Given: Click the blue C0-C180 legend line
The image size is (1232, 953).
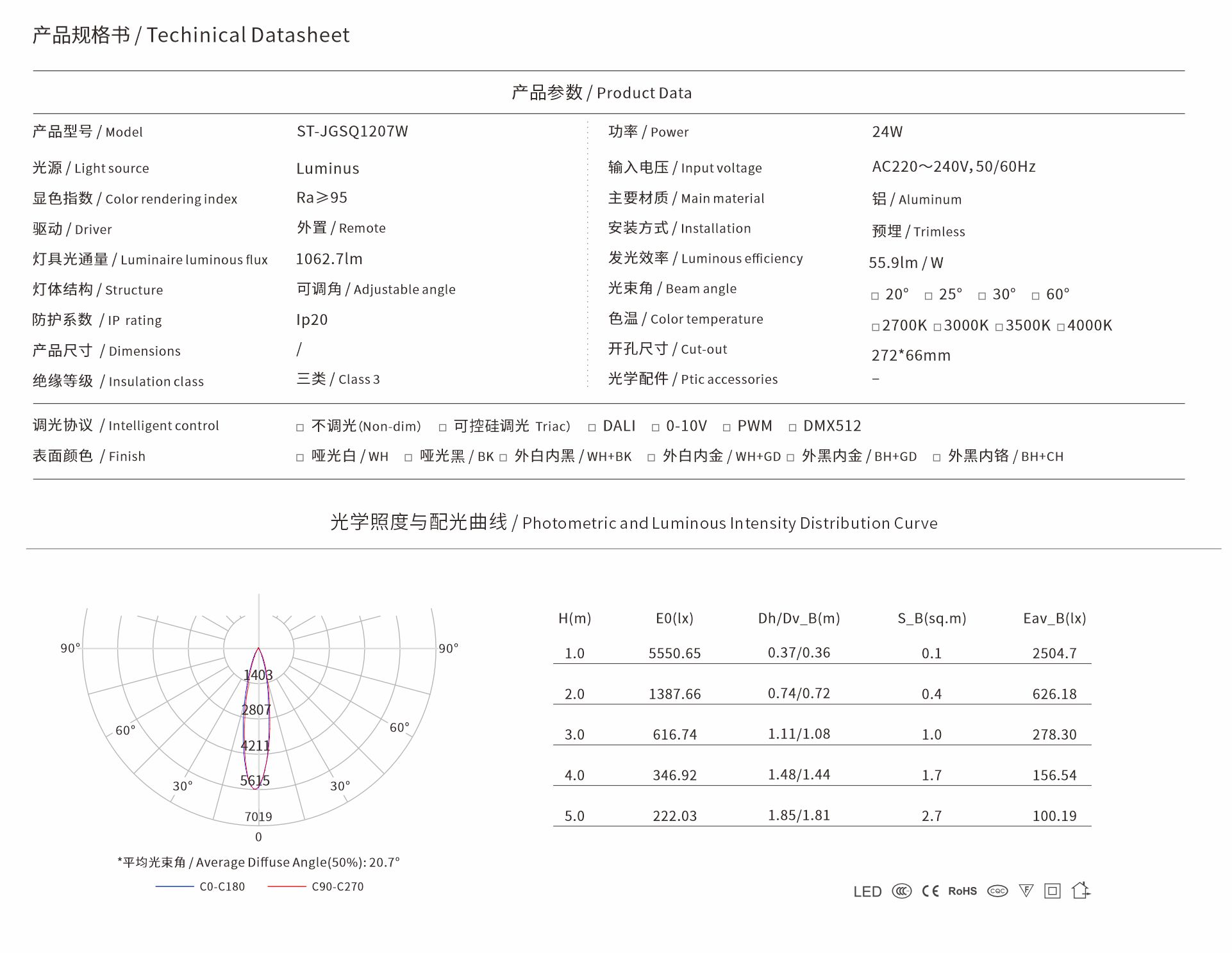Looking at the screenshot, I should tap(174, 886).
